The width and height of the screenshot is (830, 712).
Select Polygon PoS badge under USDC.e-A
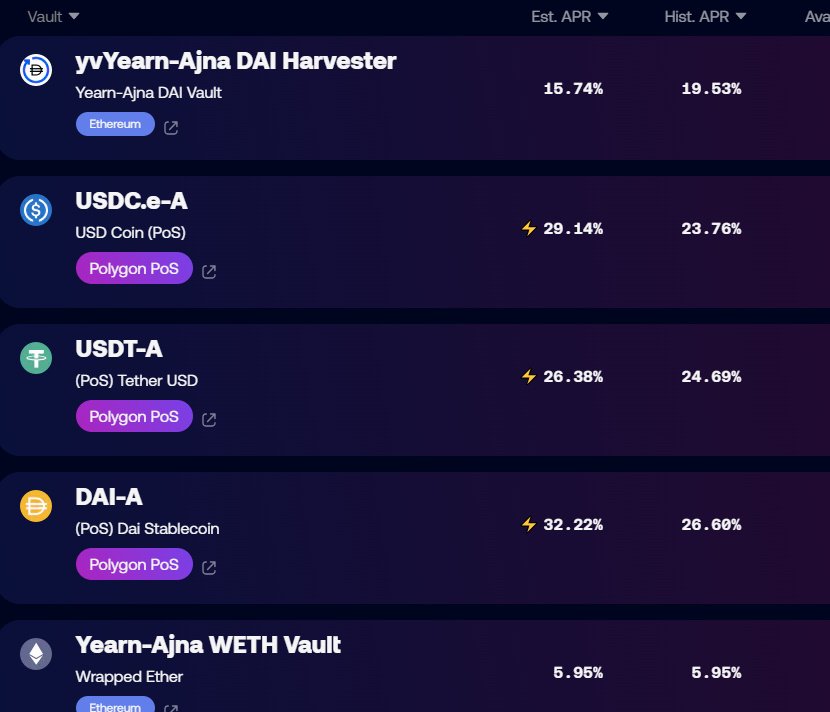[x=134, y=268]
